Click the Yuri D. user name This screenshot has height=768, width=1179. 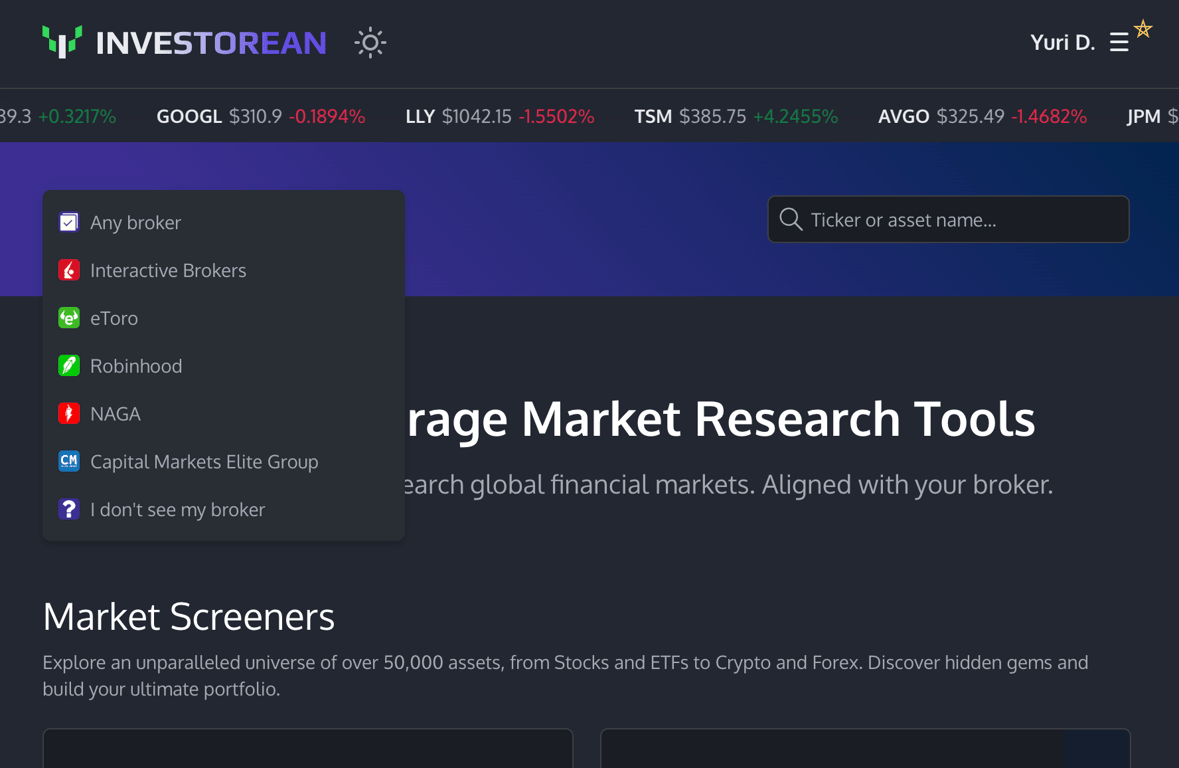point(1062,42)
